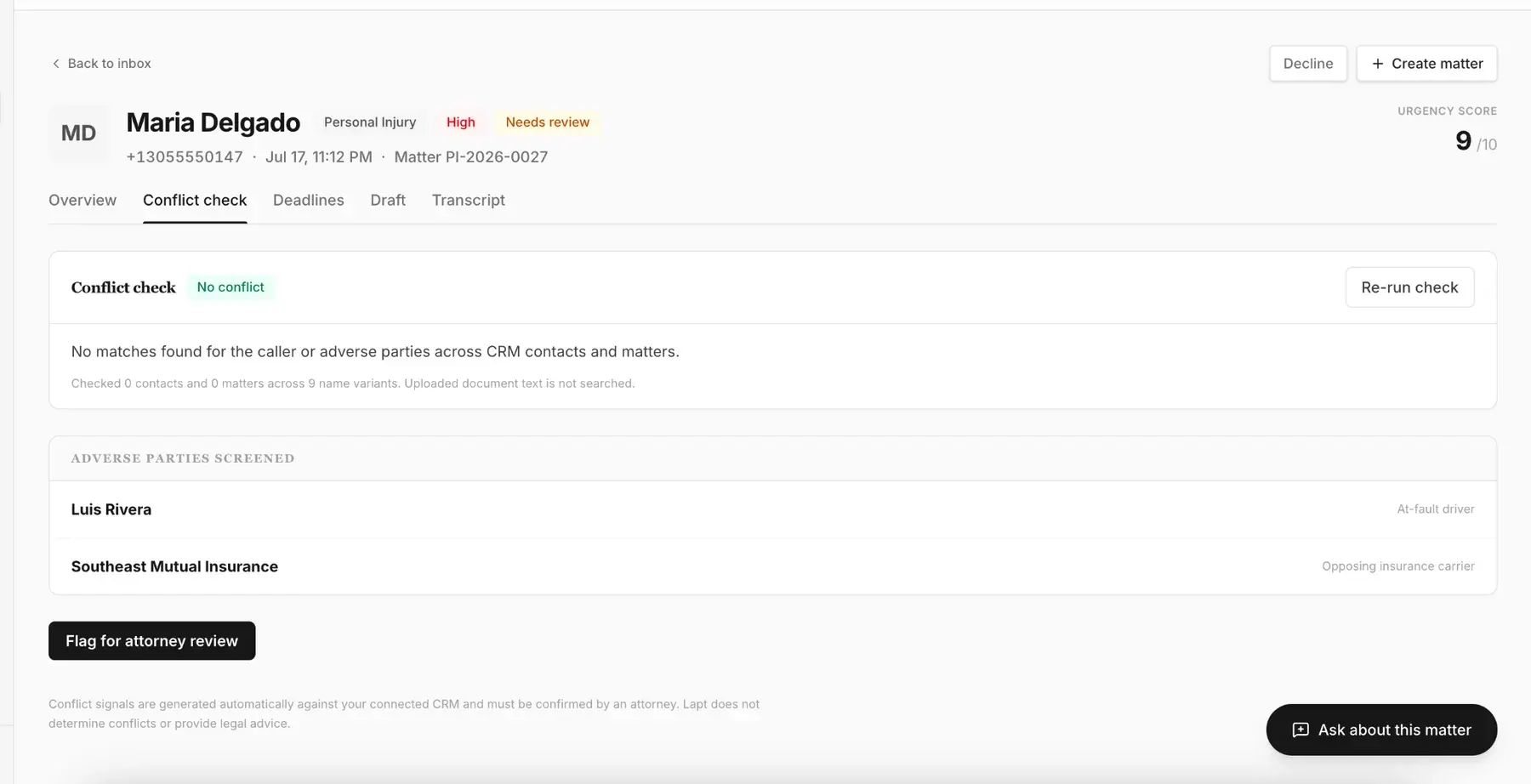The width and height of the screenshot is (1531, 784).
Task: Go back to inbox
Action: coord(101,64)
